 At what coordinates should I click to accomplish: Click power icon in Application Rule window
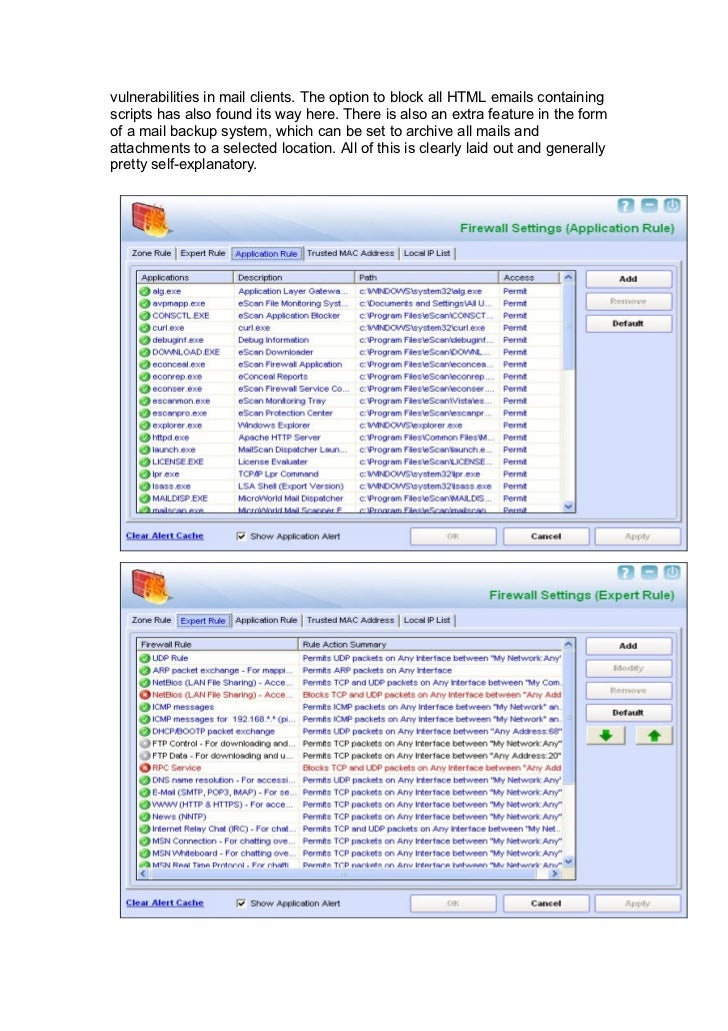(671, 205)
